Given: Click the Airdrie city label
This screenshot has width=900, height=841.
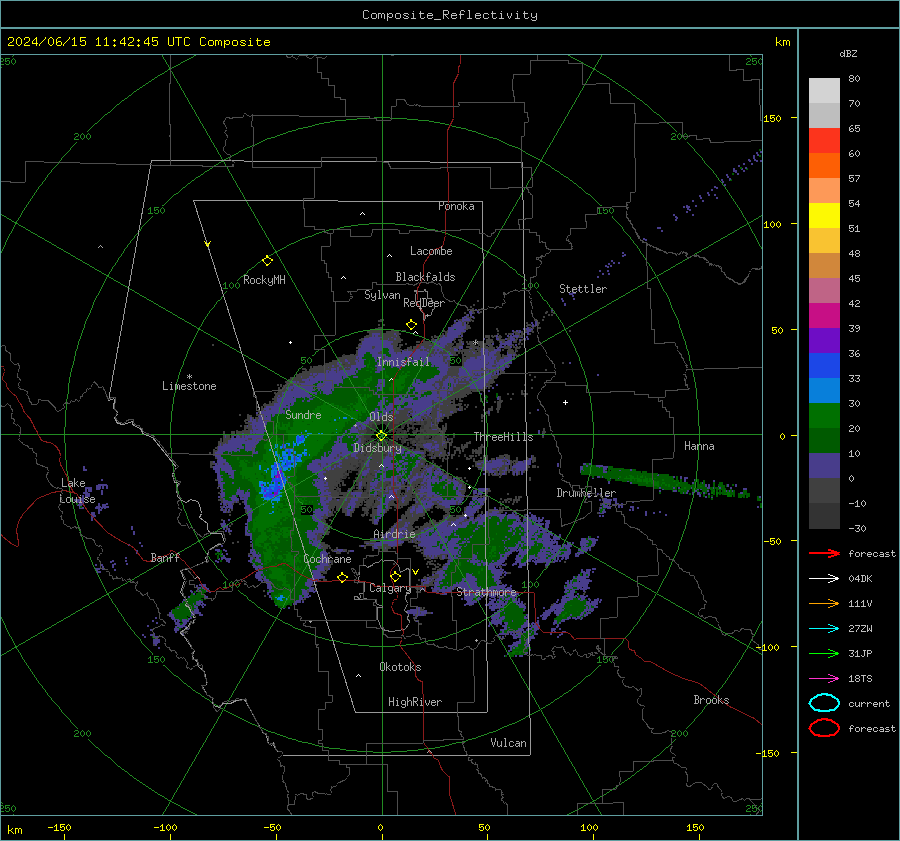Looking at the screenshot, I should click(x=394, y=534).
